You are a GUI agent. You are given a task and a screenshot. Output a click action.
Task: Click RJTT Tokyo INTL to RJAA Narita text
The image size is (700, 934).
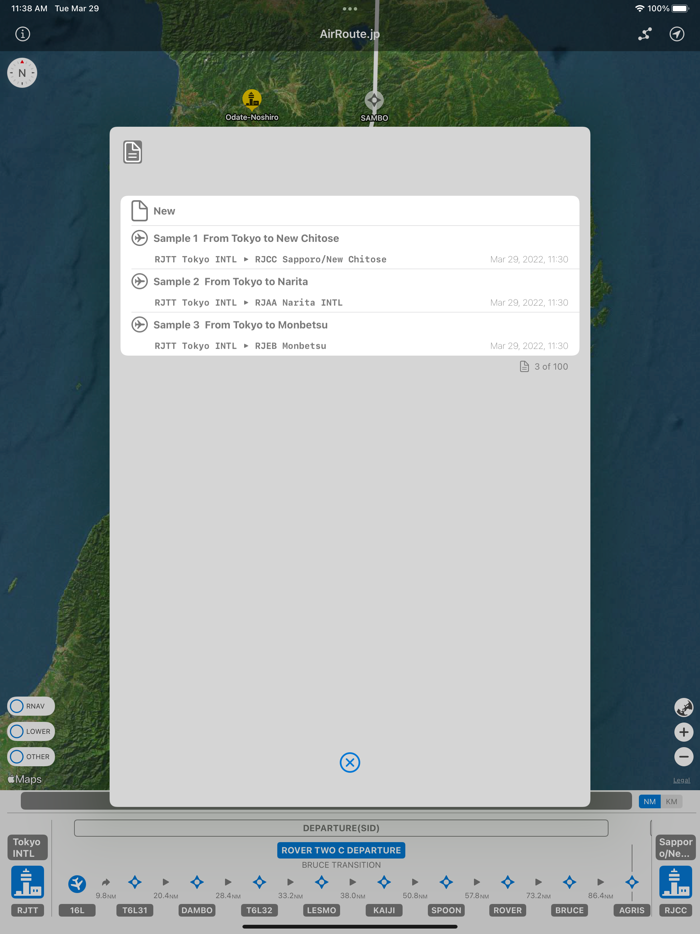click(x=248, y=303)
